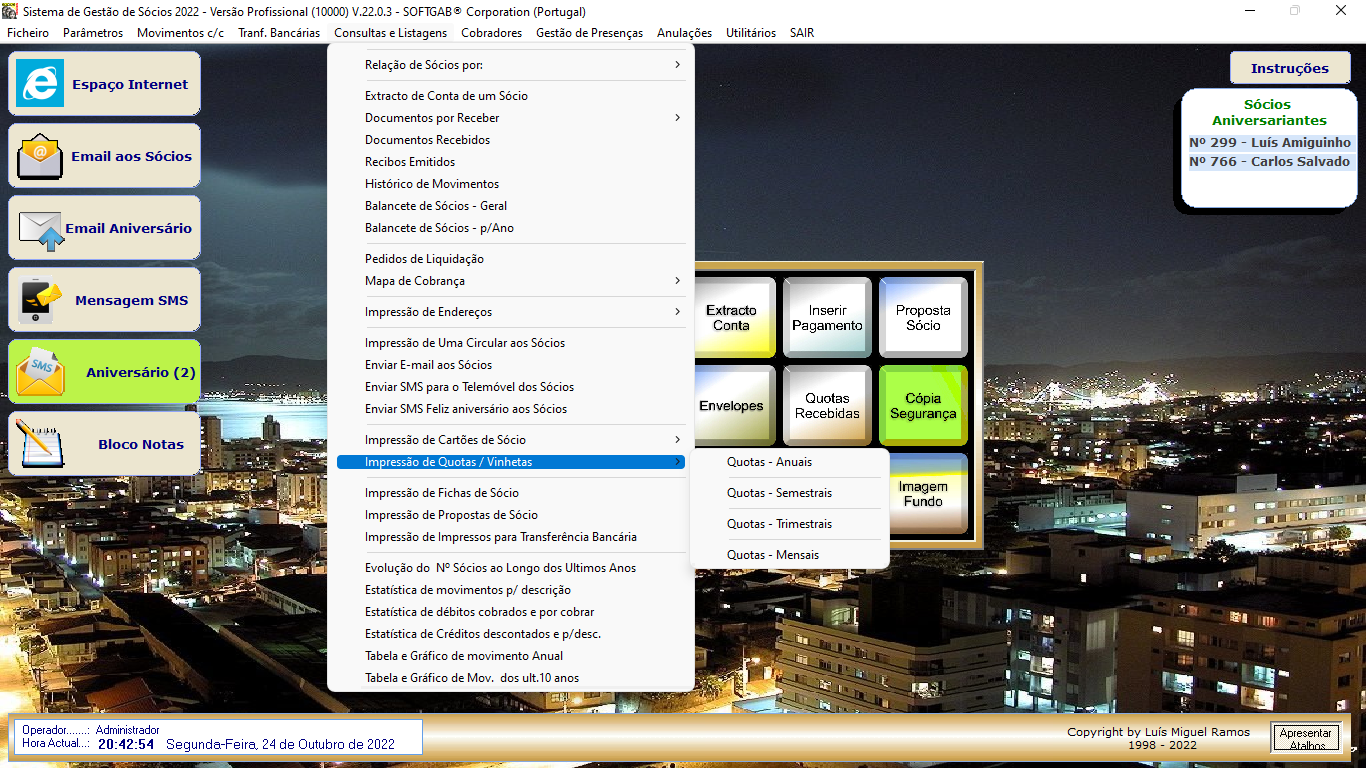
Task: Click the Instruções button
Action: coord(1289,68)
